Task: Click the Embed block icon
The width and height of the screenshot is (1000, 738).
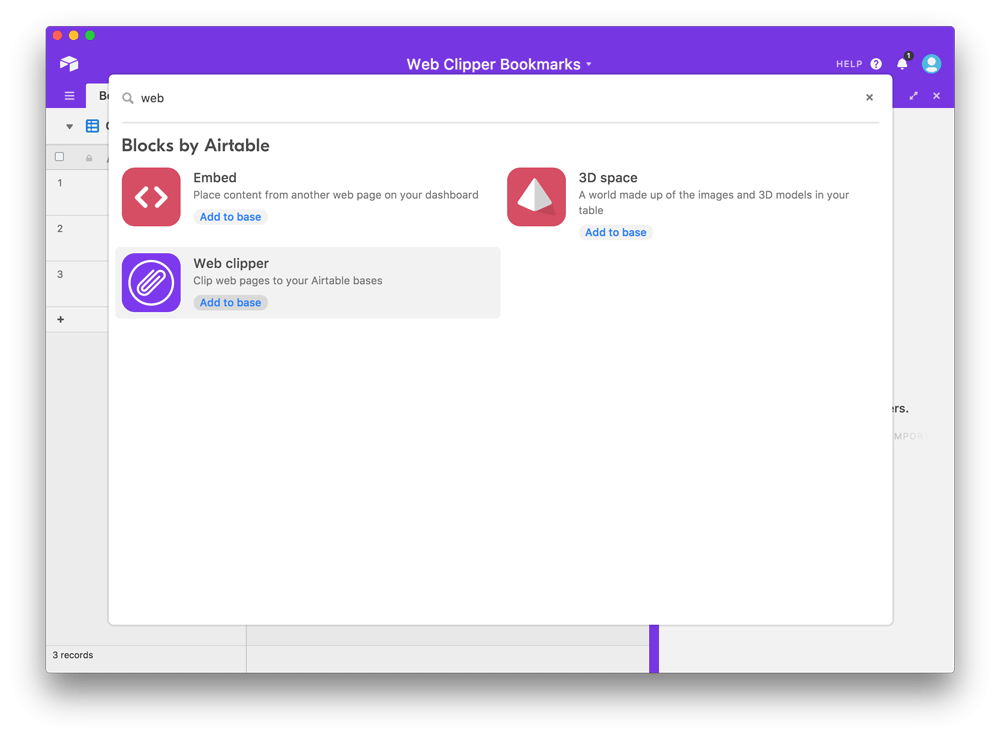Action: coord(151,196)
